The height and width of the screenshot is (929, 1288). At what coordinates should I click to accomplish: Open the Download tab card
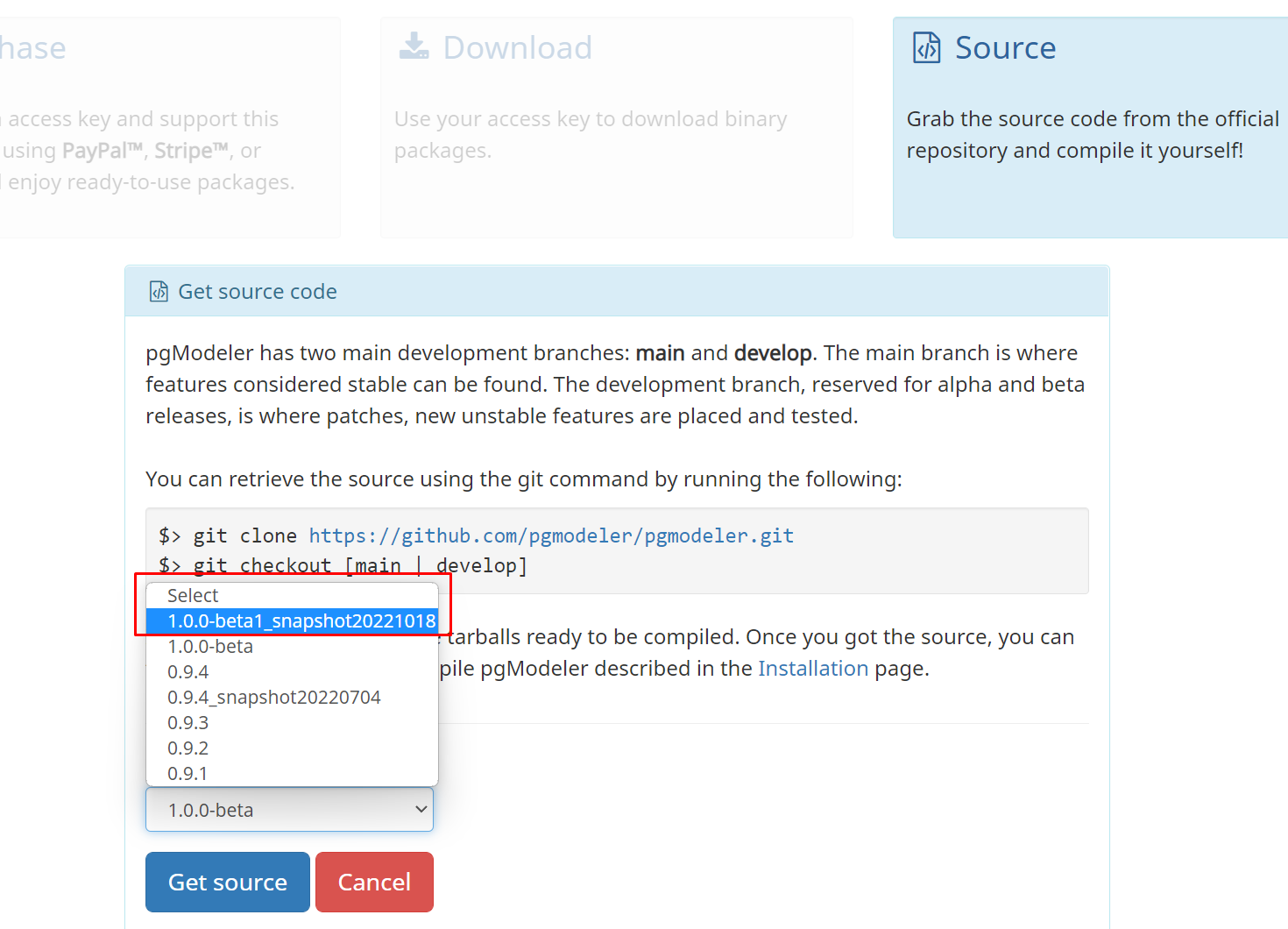[x=617, y=127]
